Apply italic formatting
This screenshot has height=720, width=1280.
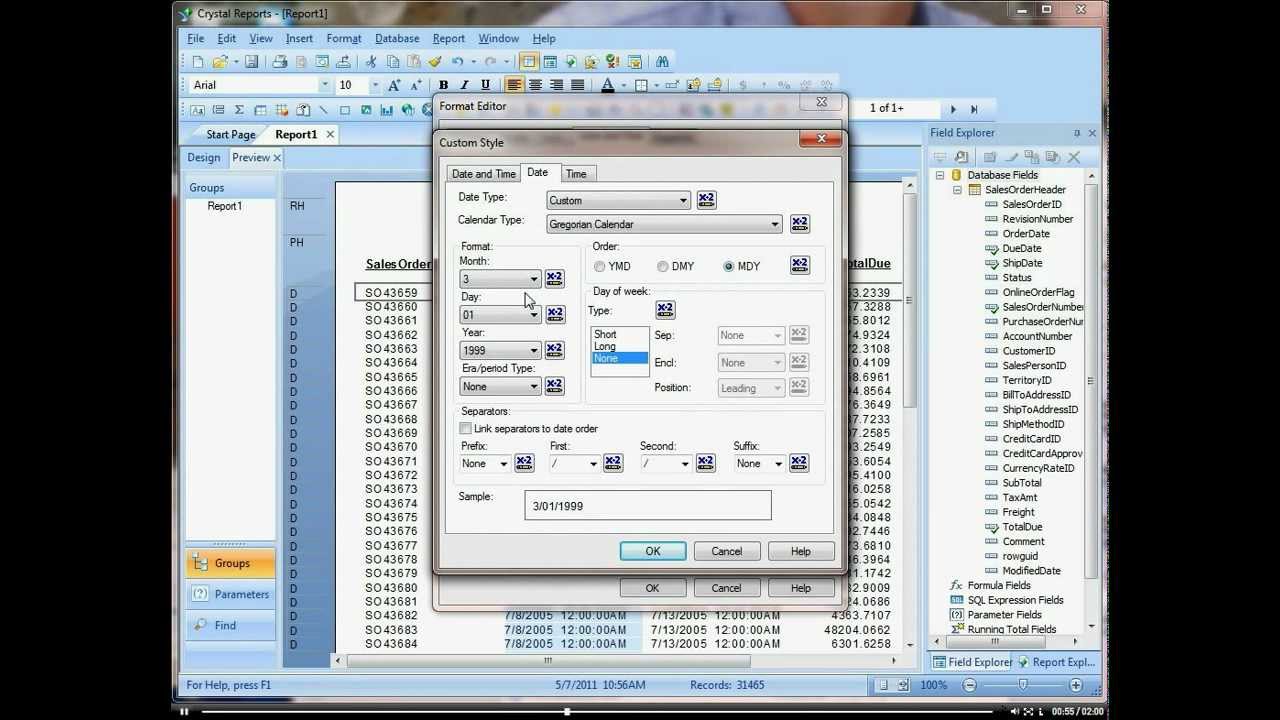coord(464,85)
